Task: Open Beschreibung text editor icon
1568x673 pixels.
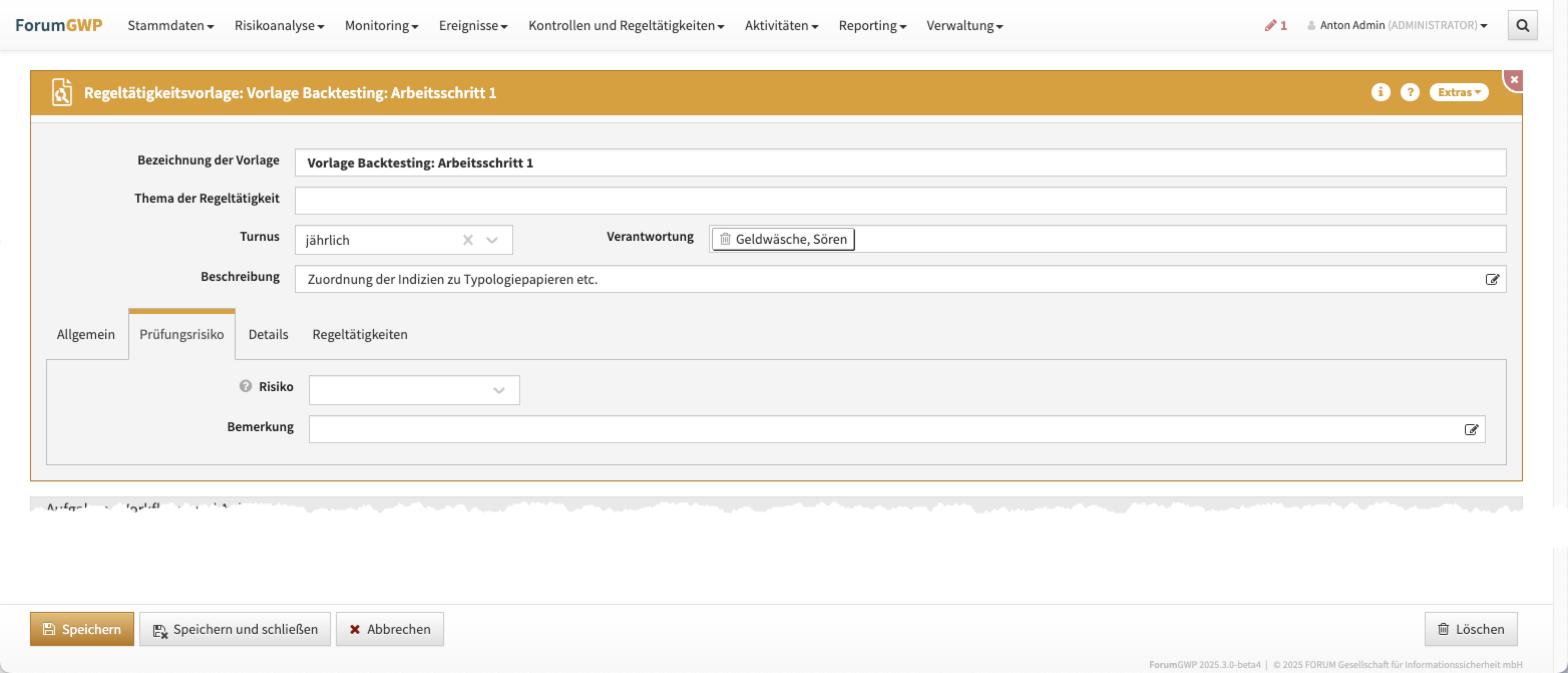Action: tap(1491, 279)
